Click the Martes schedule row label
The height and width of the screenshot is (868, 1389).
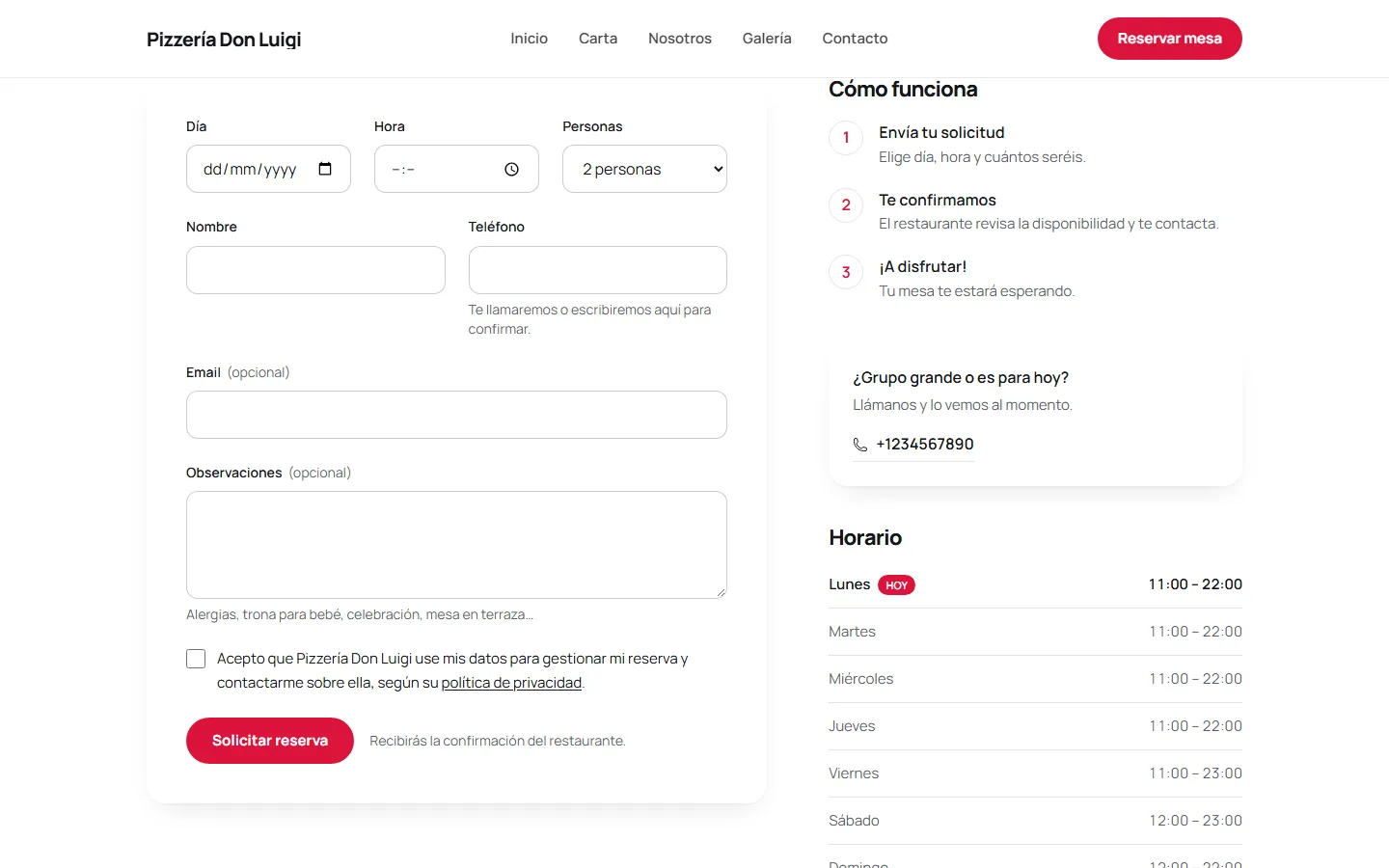(852, 632)
